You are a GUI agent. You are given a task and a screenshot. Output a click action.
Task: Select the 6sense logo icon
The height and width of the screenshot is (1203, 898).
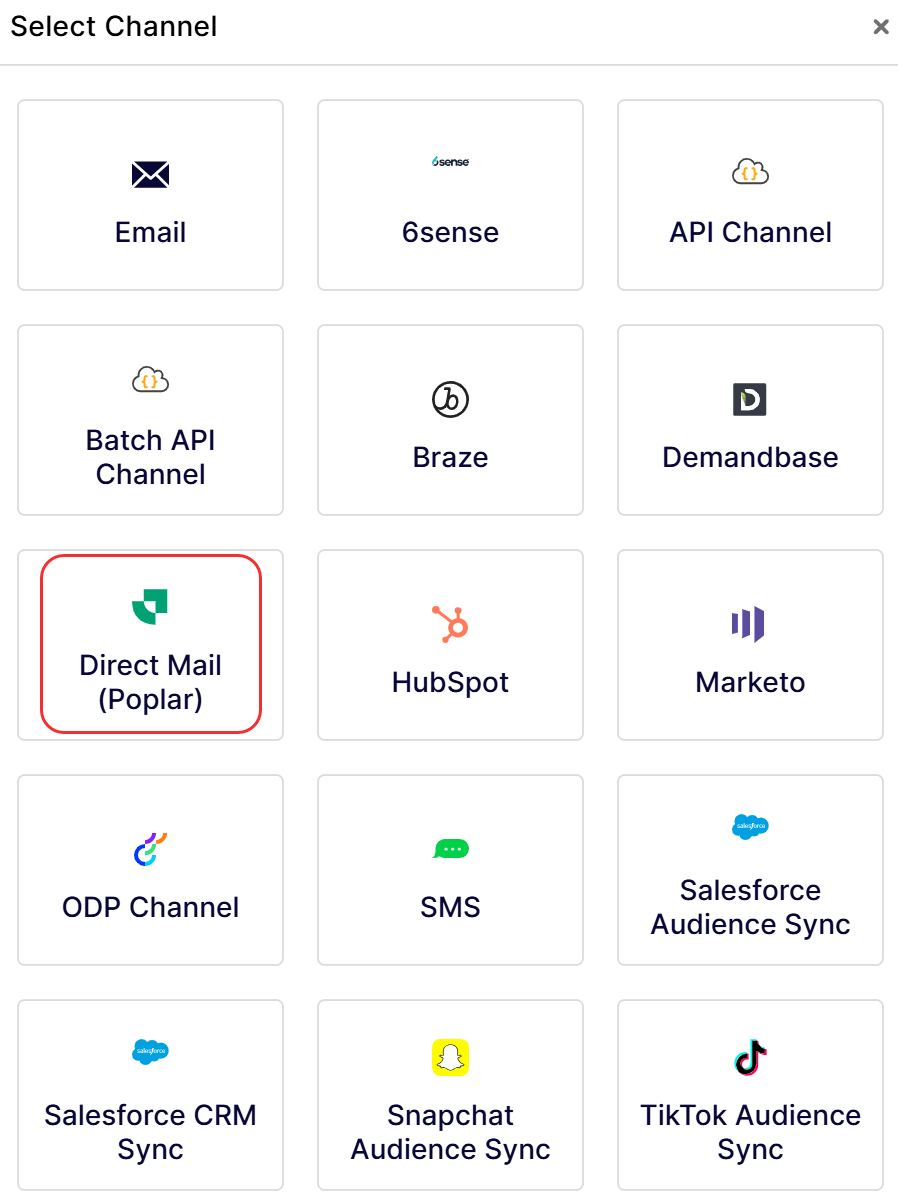450,162
